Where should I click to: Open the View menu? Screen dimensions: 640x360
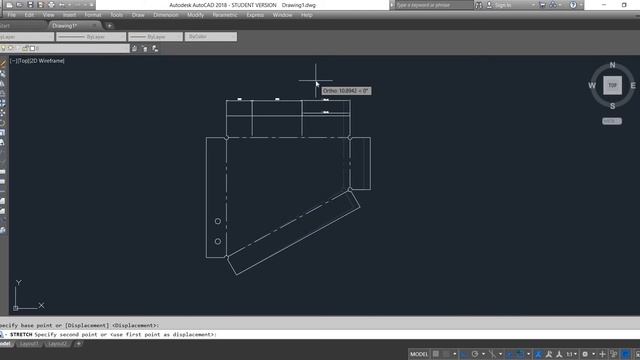point(48,15)
